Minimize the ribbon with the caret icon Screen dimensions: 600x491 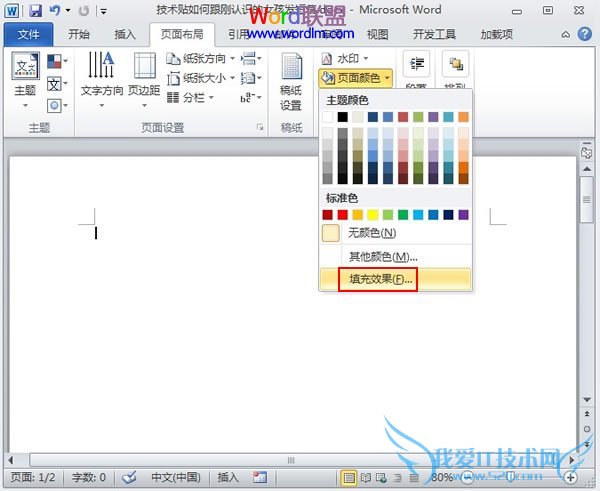(x=565, y=35)
